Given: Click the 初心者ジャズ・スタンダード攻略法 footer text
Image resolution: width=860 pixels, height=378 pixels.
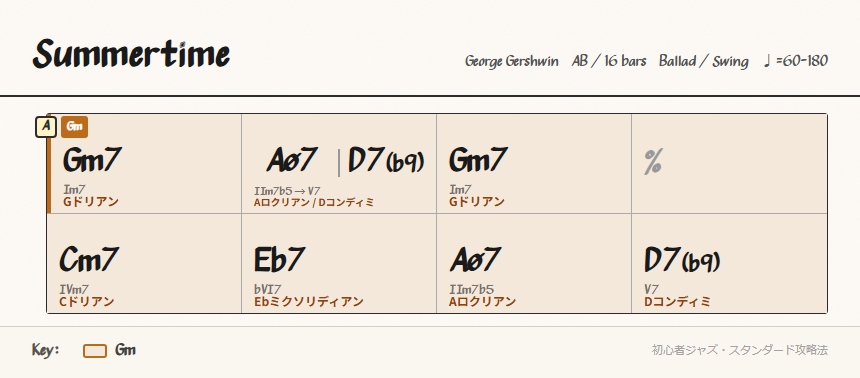Looking at the screenshot, I should (739, 350).
